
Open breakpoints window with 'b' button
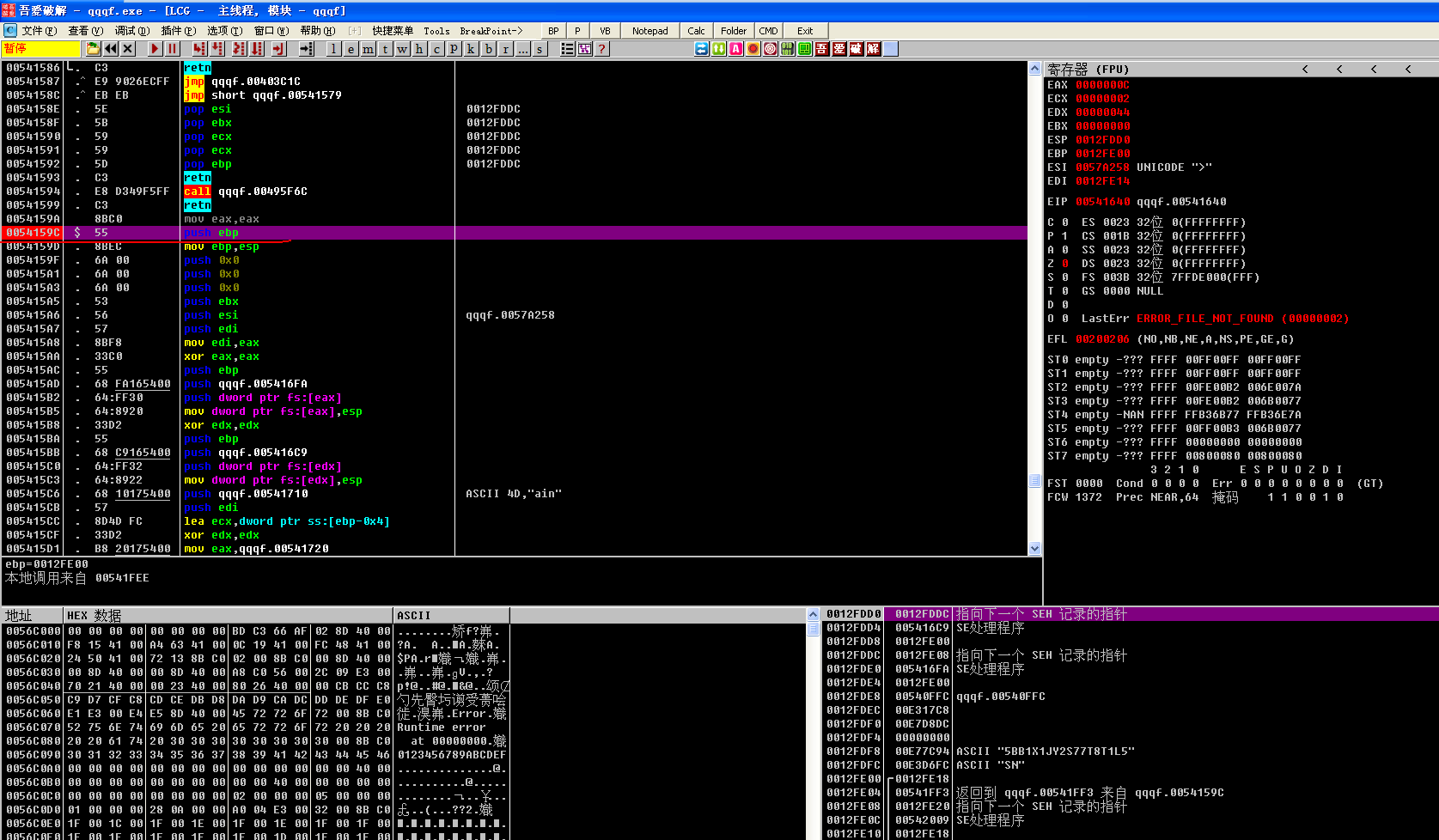pyautogui.click(x=488, y=49)
